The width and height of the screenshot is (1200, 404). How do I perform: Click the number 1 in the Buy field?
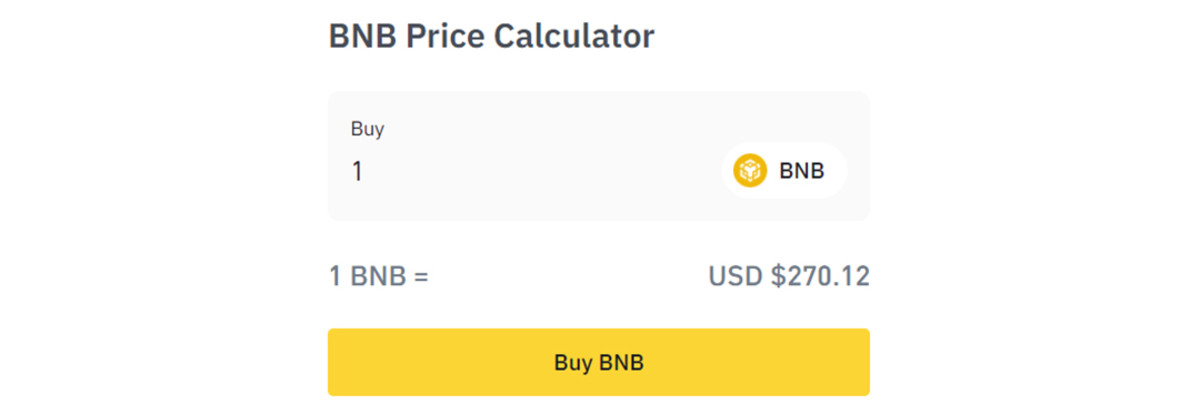(x=357, y=172)
